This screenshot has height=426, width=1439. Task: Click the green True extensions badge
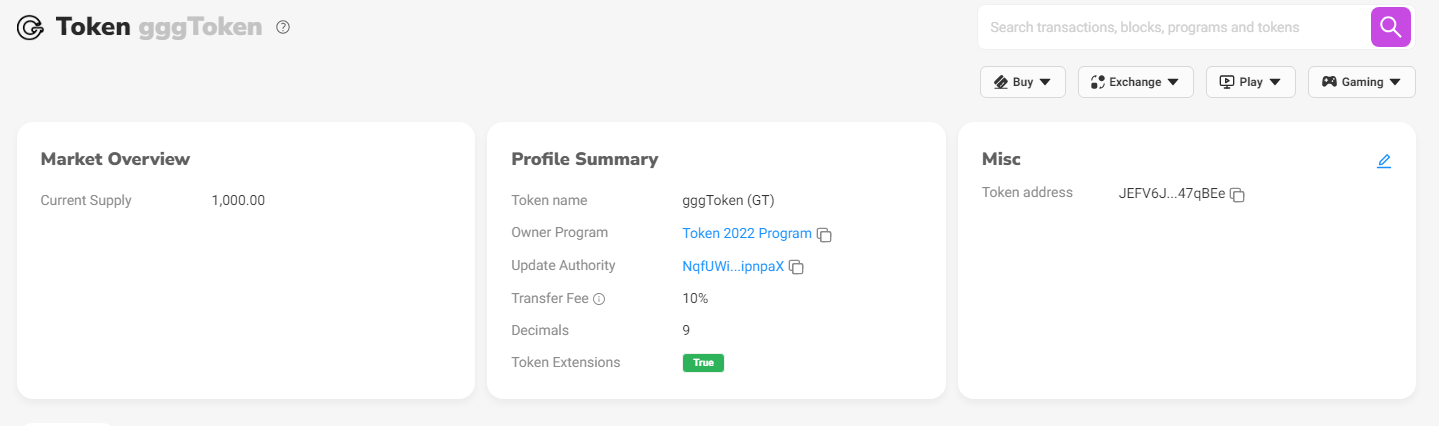pyautogui.click(x=703, y=362)
